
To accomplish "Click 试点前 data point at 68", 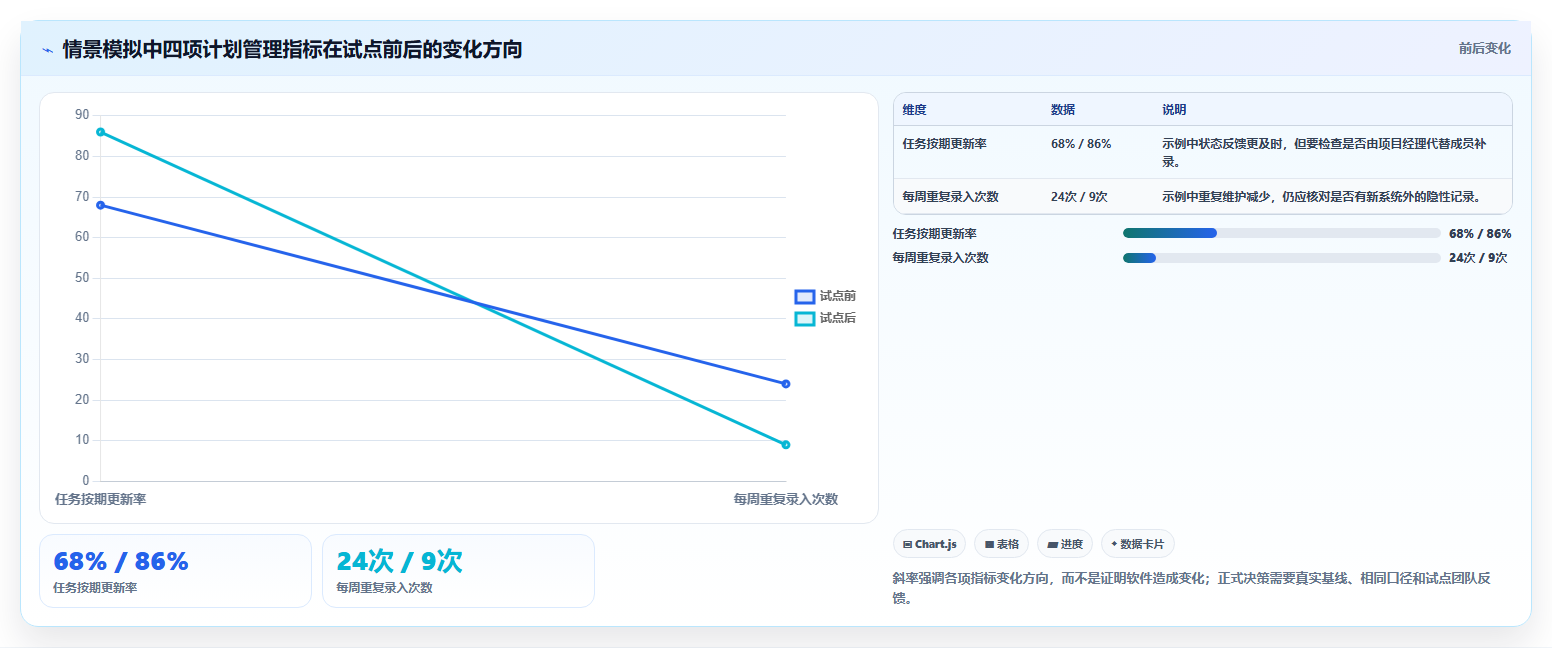I will [x=100, y=205].
